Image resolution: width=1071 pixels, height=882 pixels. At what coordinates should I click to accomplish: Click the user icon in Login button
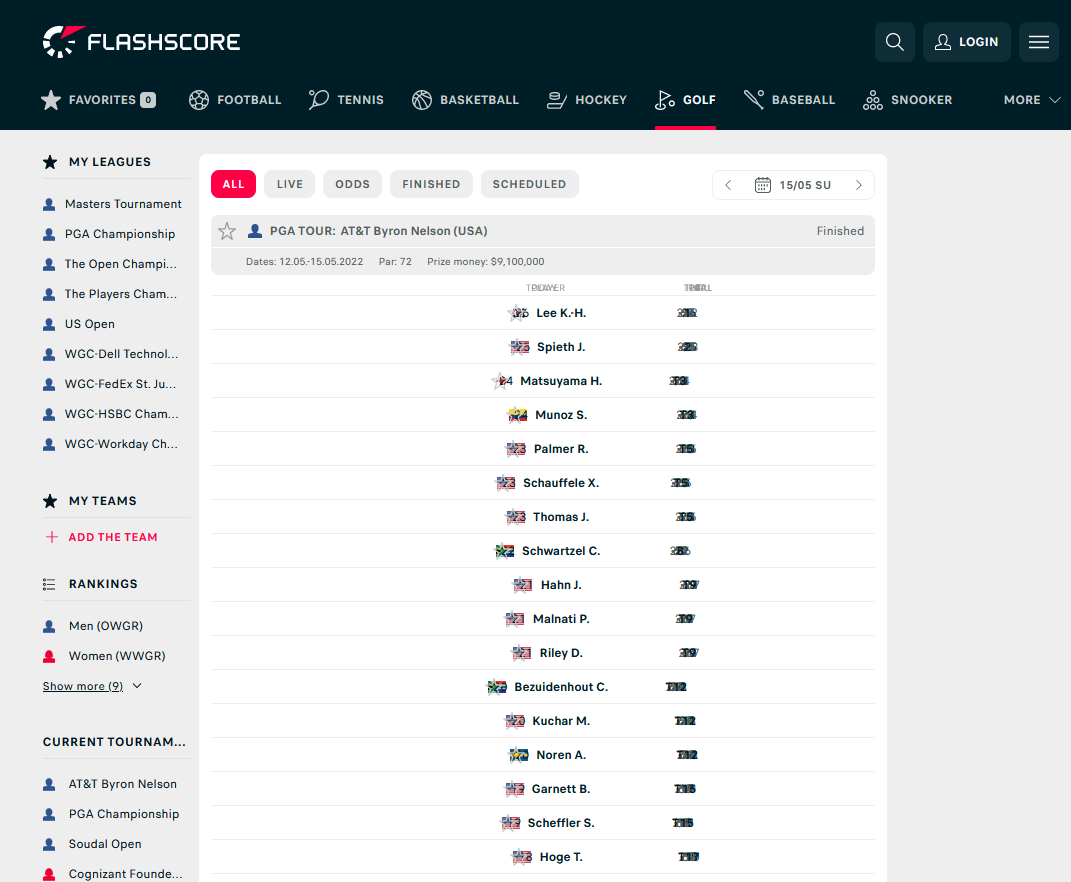943,42
